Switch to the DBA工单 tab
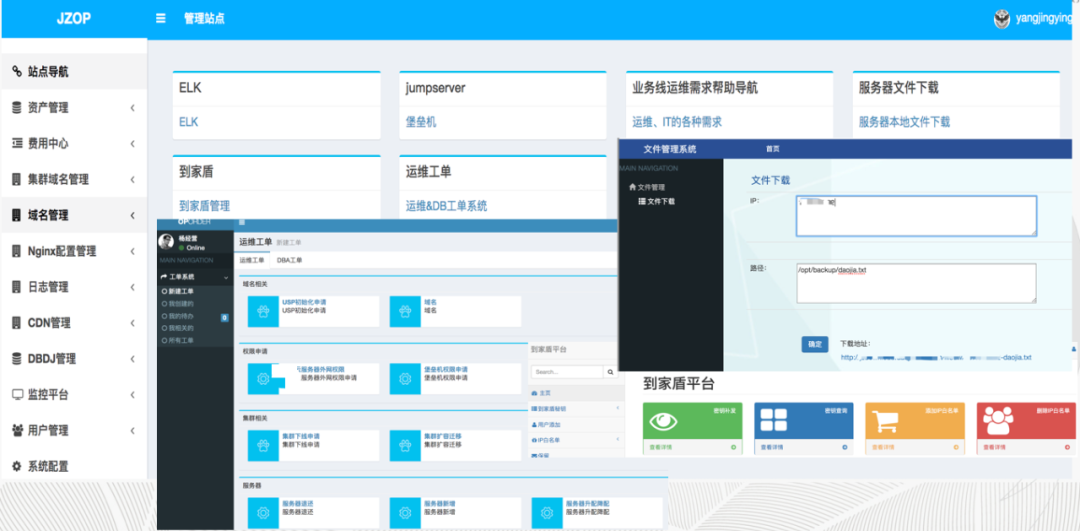The width and height of the screenshot is (1080, 531). pyautogui.click(x=289, y=260)
